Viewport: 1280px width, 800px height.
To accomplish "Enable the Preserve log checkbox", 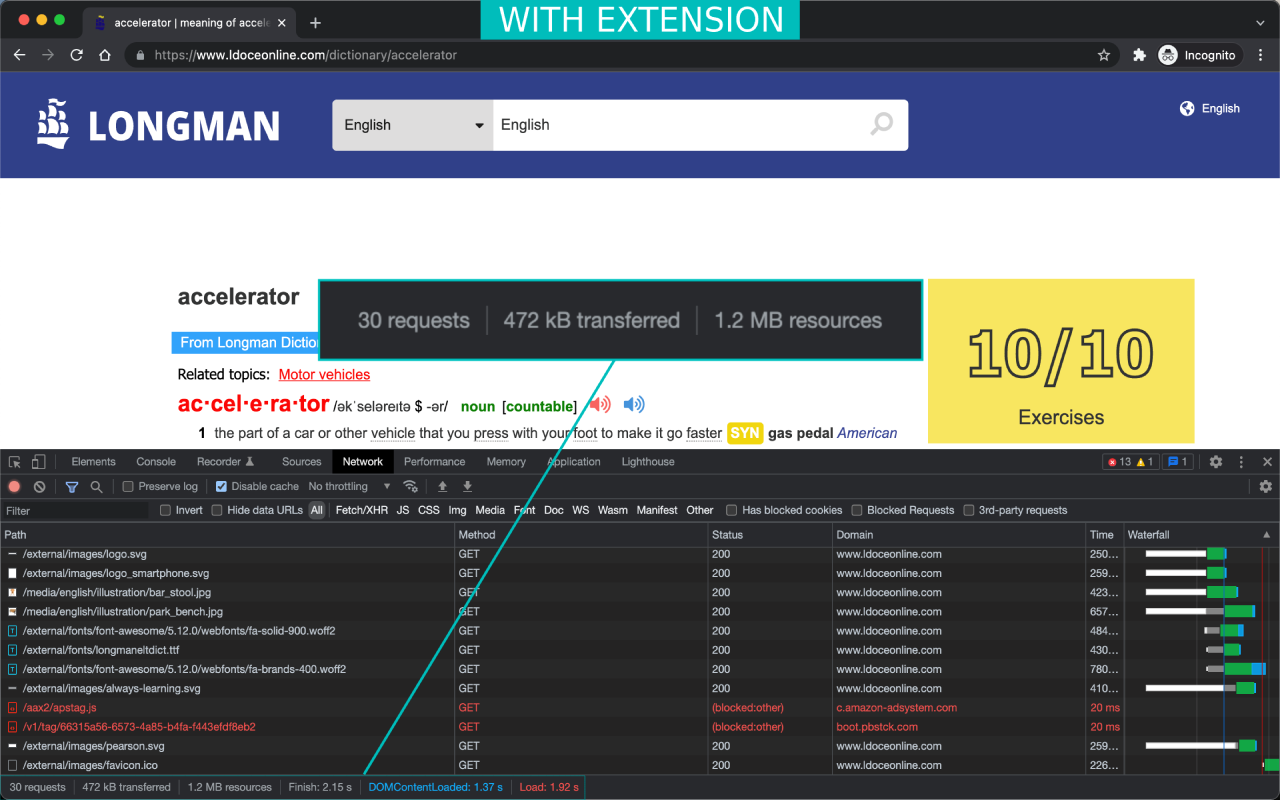I will point(128,487).
